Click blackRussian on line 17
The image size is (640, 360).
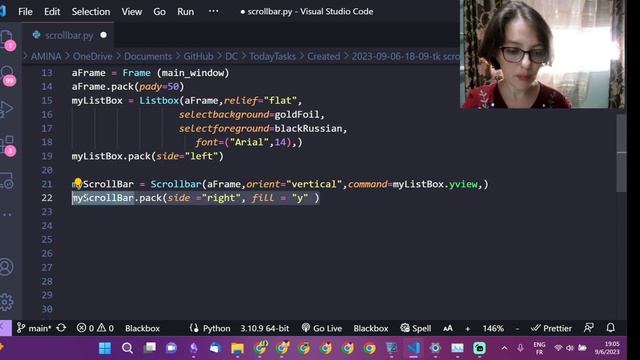308,129
